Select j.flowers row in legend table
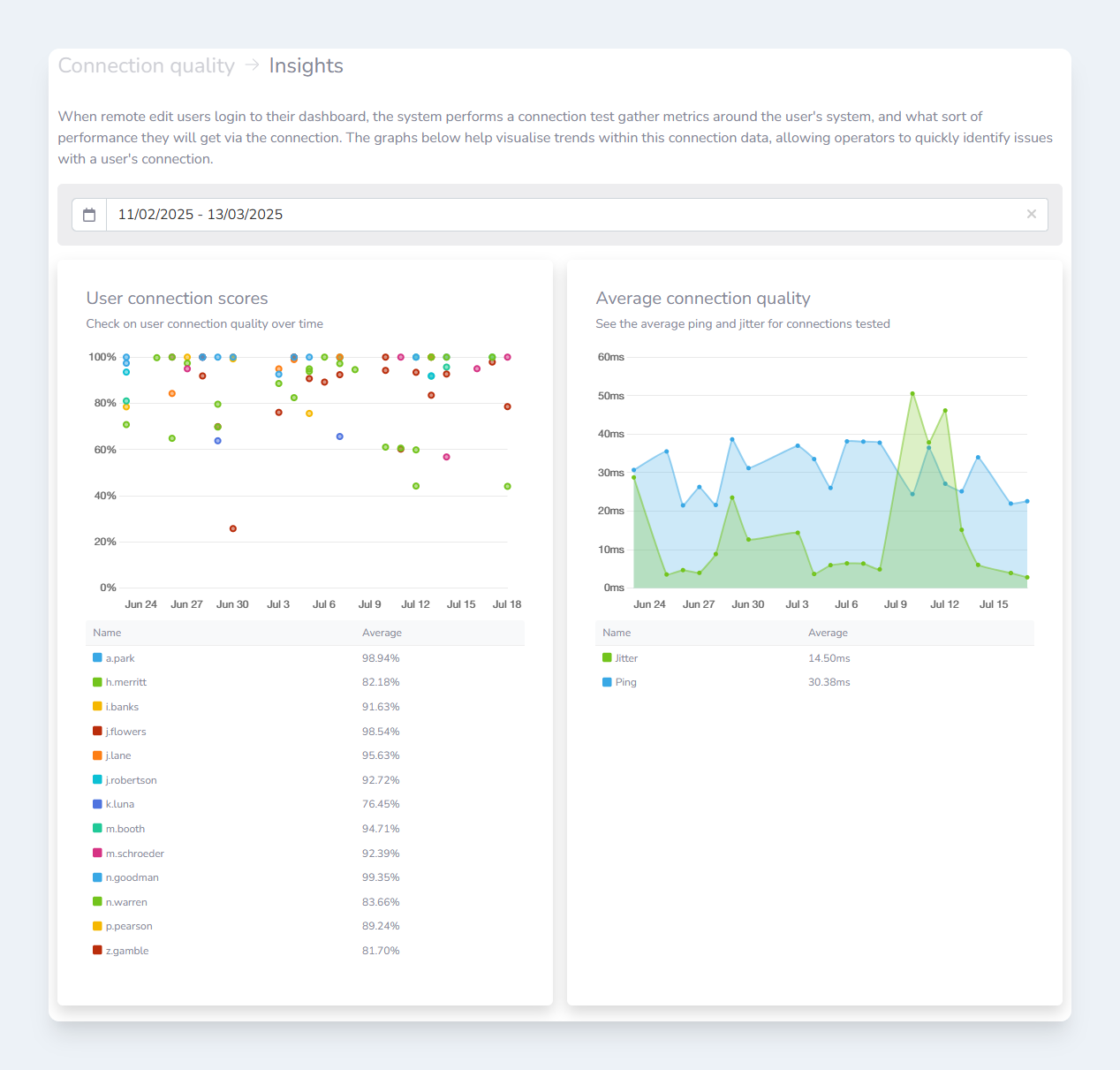The image size is (1120, 1070). click(x=125, y=732)
